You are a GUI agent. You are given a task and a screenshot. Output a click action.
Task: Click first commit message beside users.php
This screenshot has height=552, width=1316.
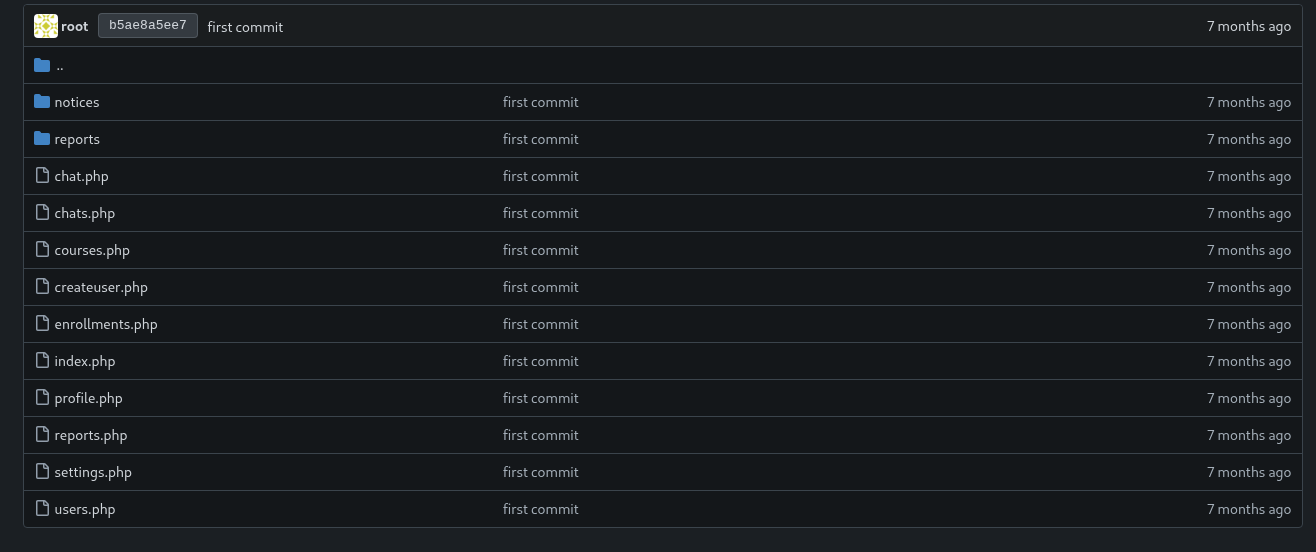coord(540,509)
